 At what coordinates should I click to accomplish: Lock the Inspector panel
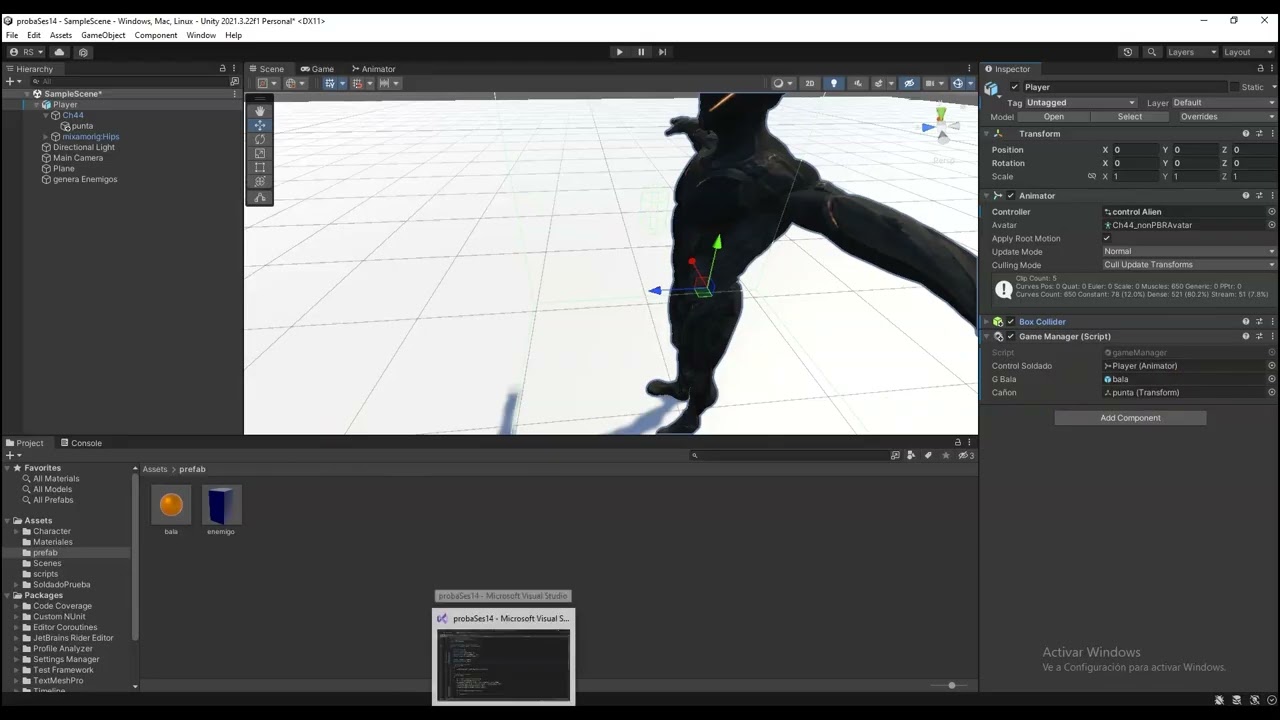1260,69
